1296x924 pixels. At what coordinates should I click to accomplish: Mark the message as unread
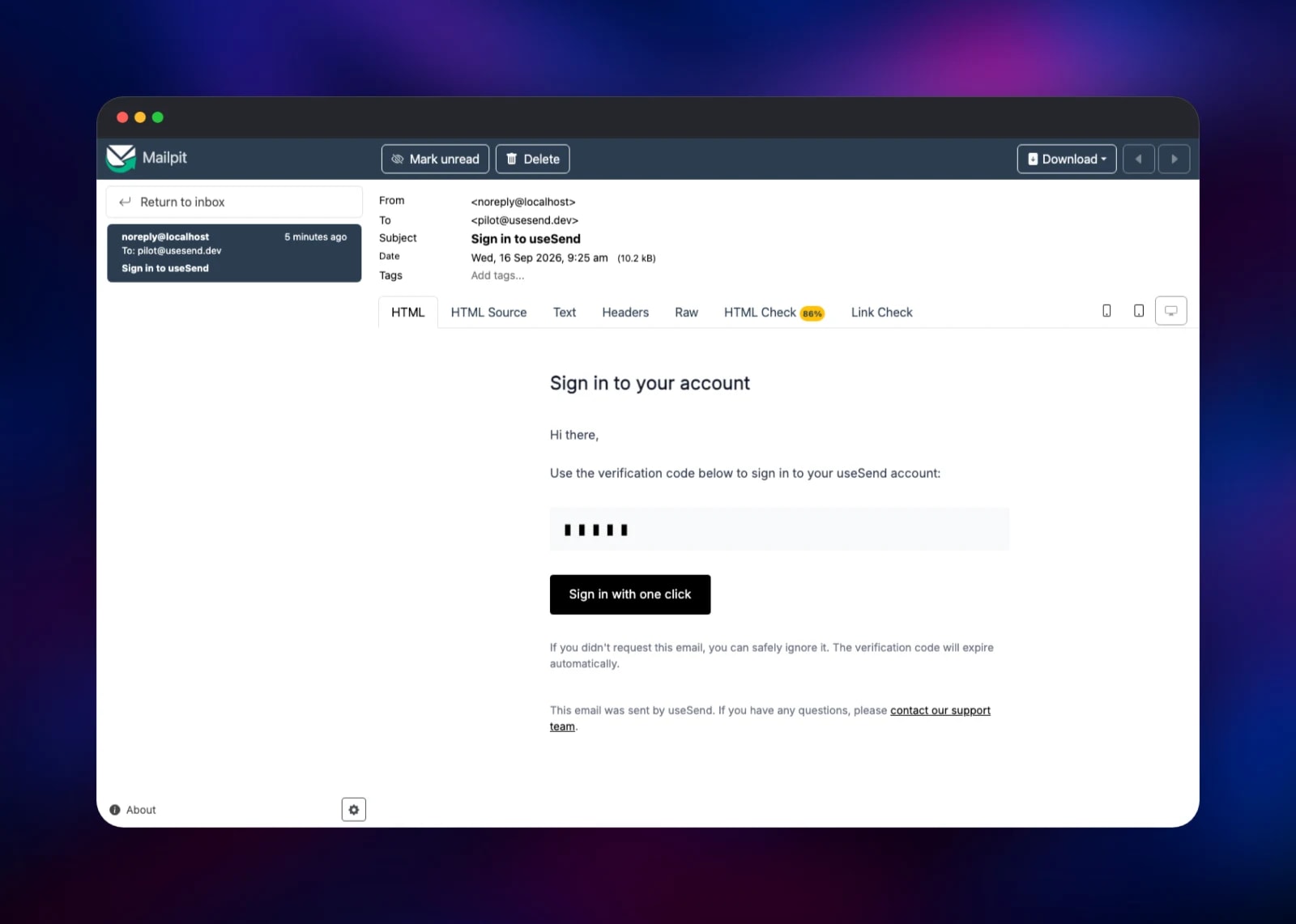click(435, 159)
